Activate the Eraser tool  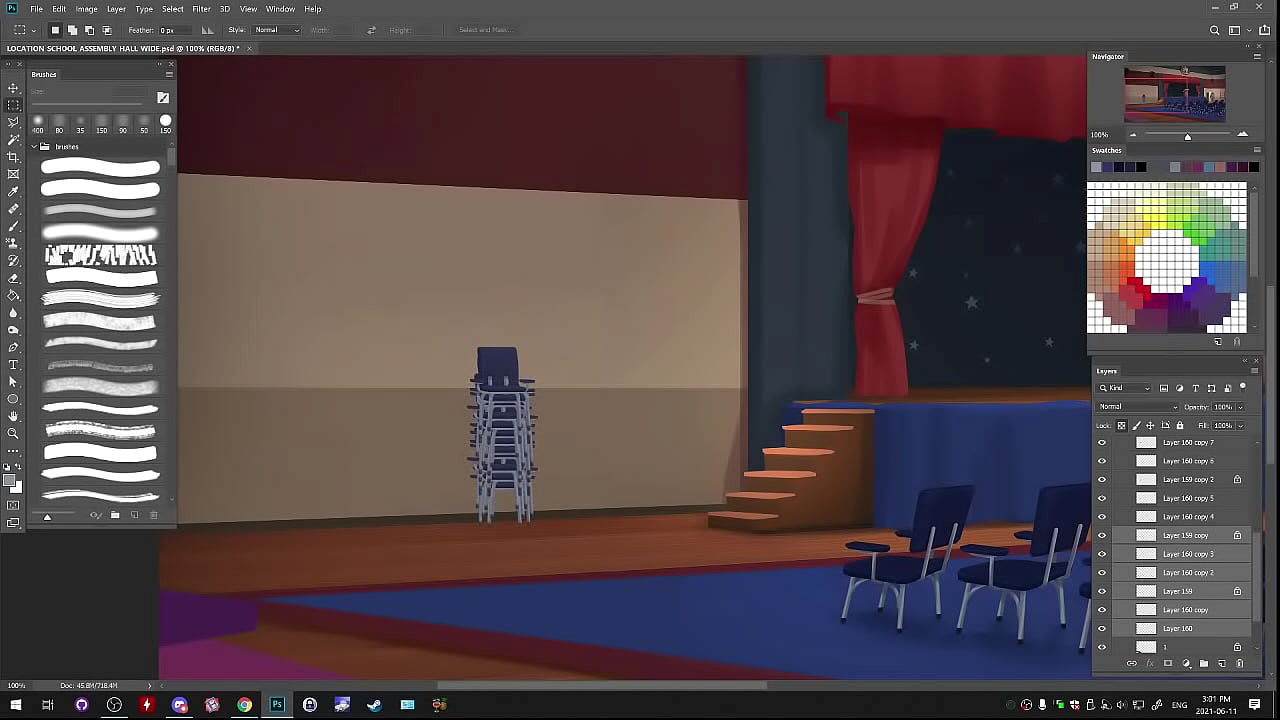(13, 279)
